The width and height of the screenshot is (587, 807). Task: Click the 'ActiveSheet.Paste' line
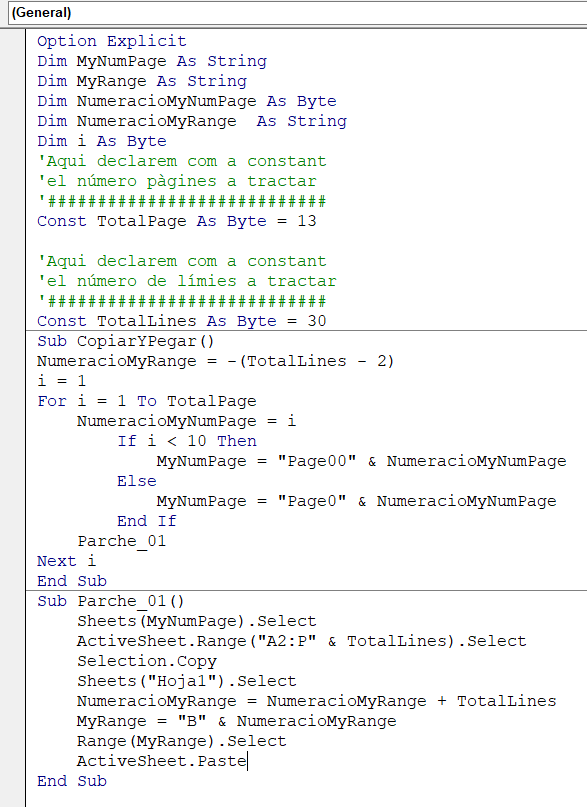pyautogui.click(x=162, y=762)
